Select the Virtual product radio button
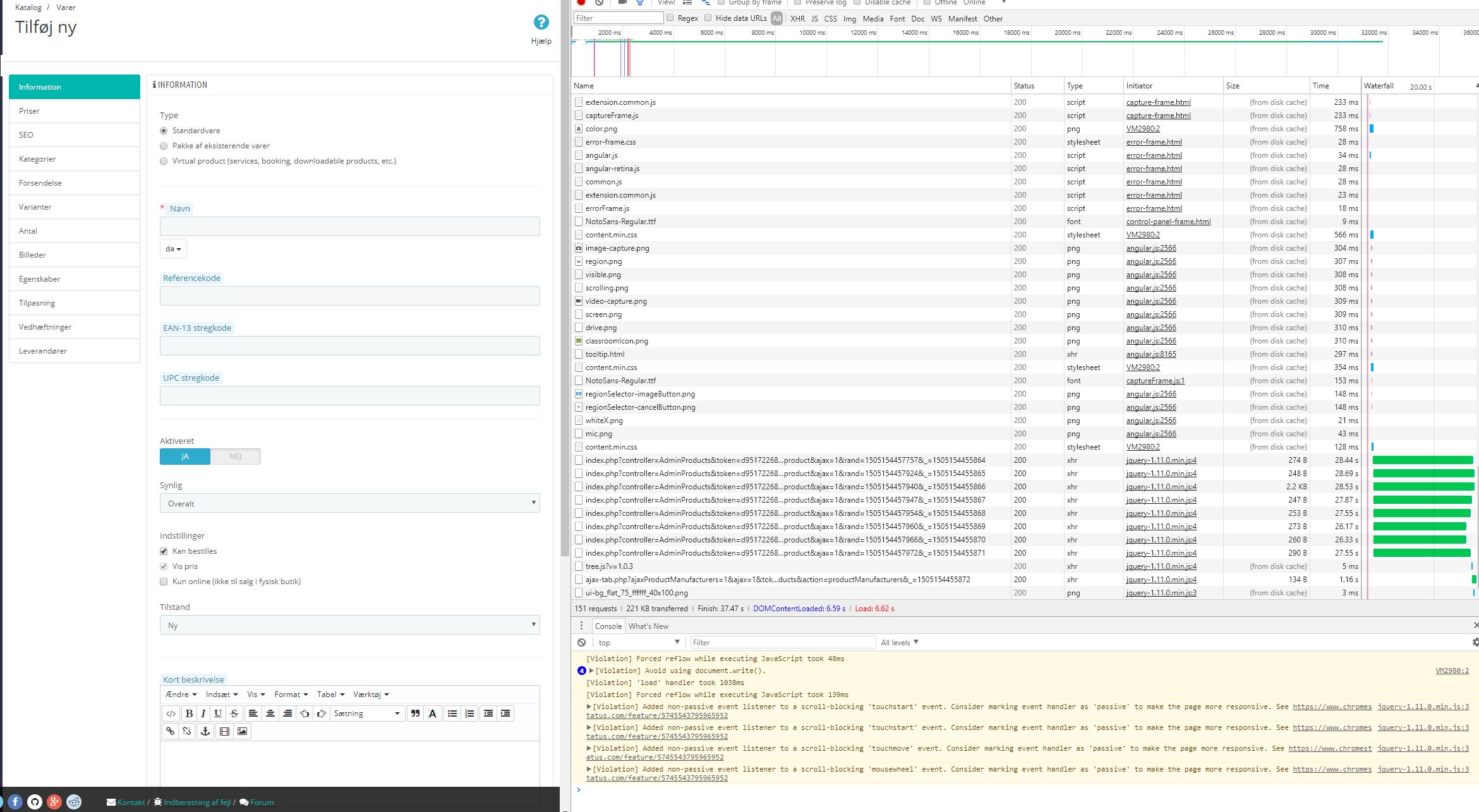This screenshot has height=812, width=1479. pyautogui.click(x=164, y=161)
